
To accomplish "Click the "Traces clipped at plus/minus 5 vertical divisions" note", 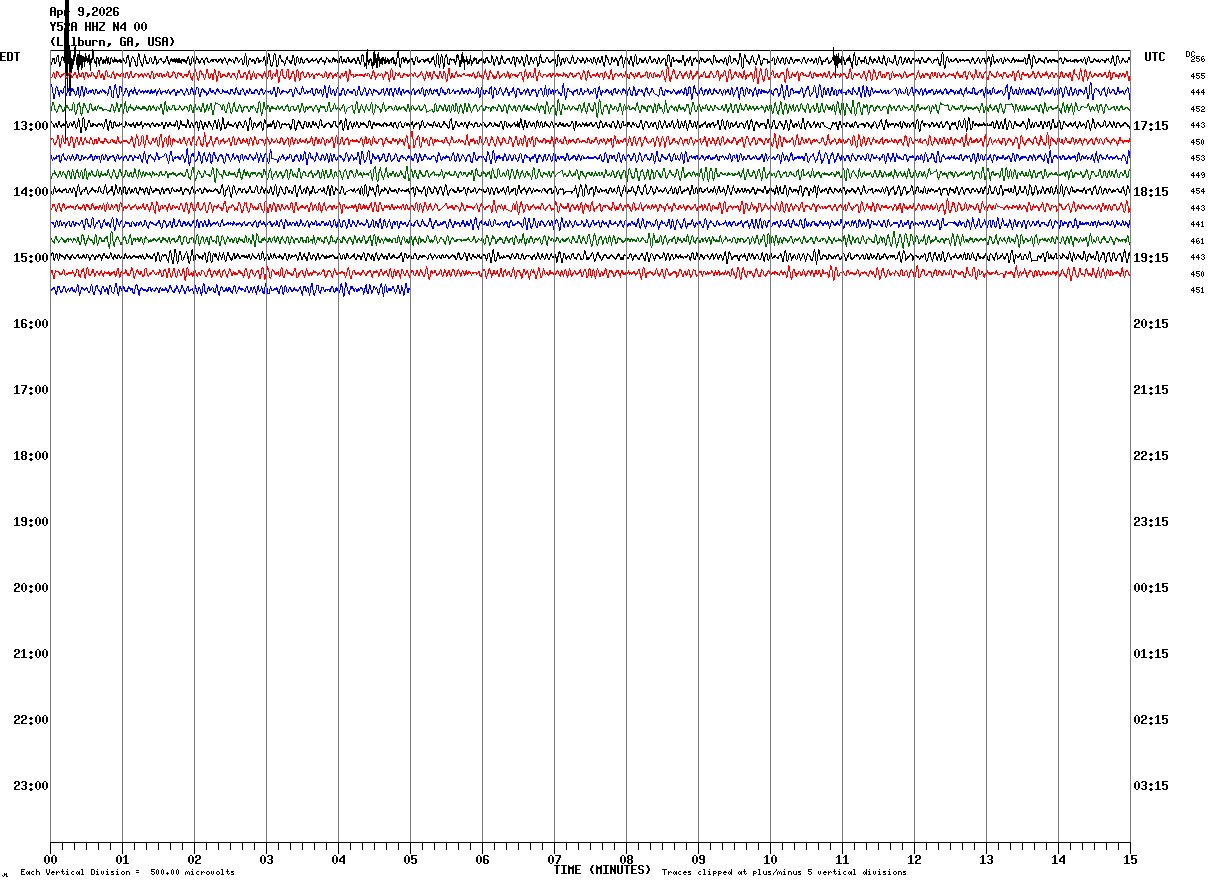I will coord(784,873).
